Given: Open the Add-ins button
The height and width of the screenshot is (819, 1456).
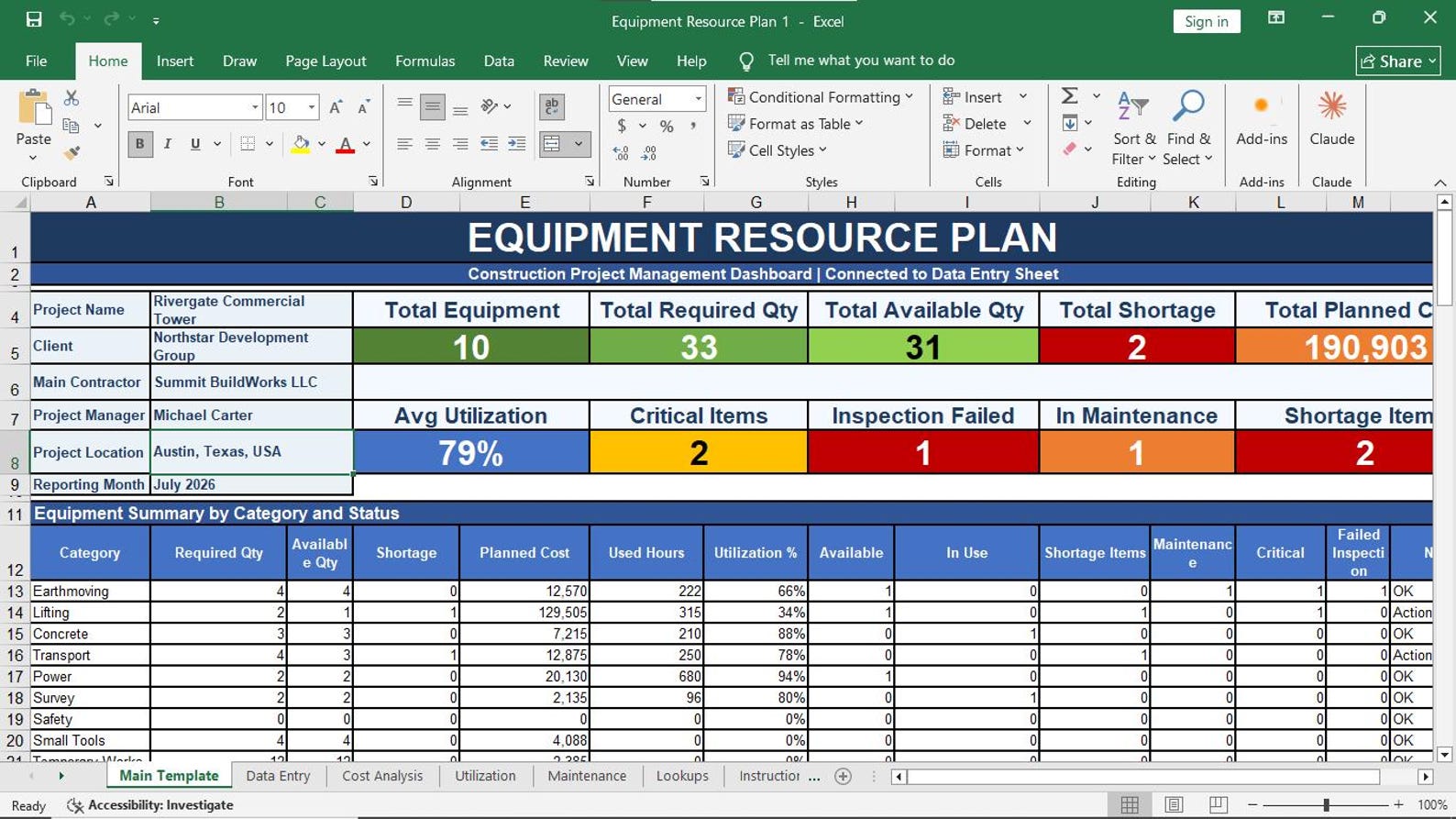Looking at the screenshot, I should (x=1262, y=117).
